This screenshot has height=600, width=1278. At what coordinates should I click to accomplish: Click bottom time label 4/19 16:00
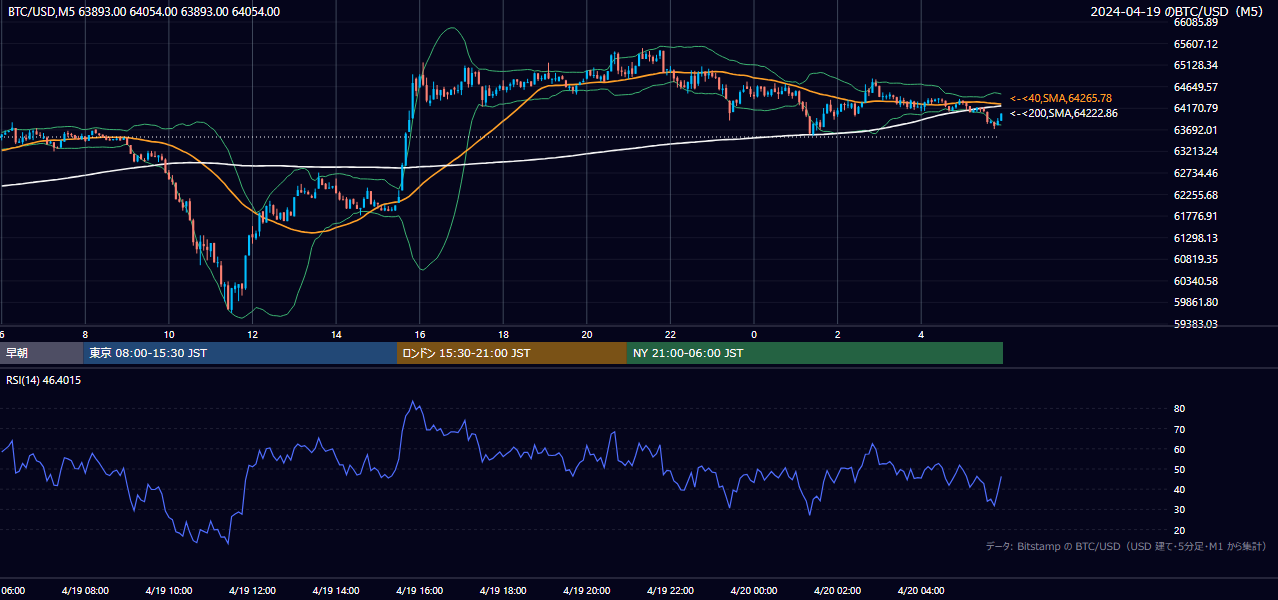tap(419, 591)
